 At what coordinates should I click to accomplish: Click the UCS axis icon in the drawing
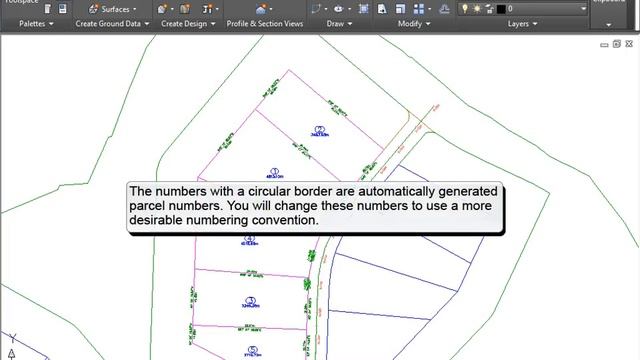click(12, 347)
